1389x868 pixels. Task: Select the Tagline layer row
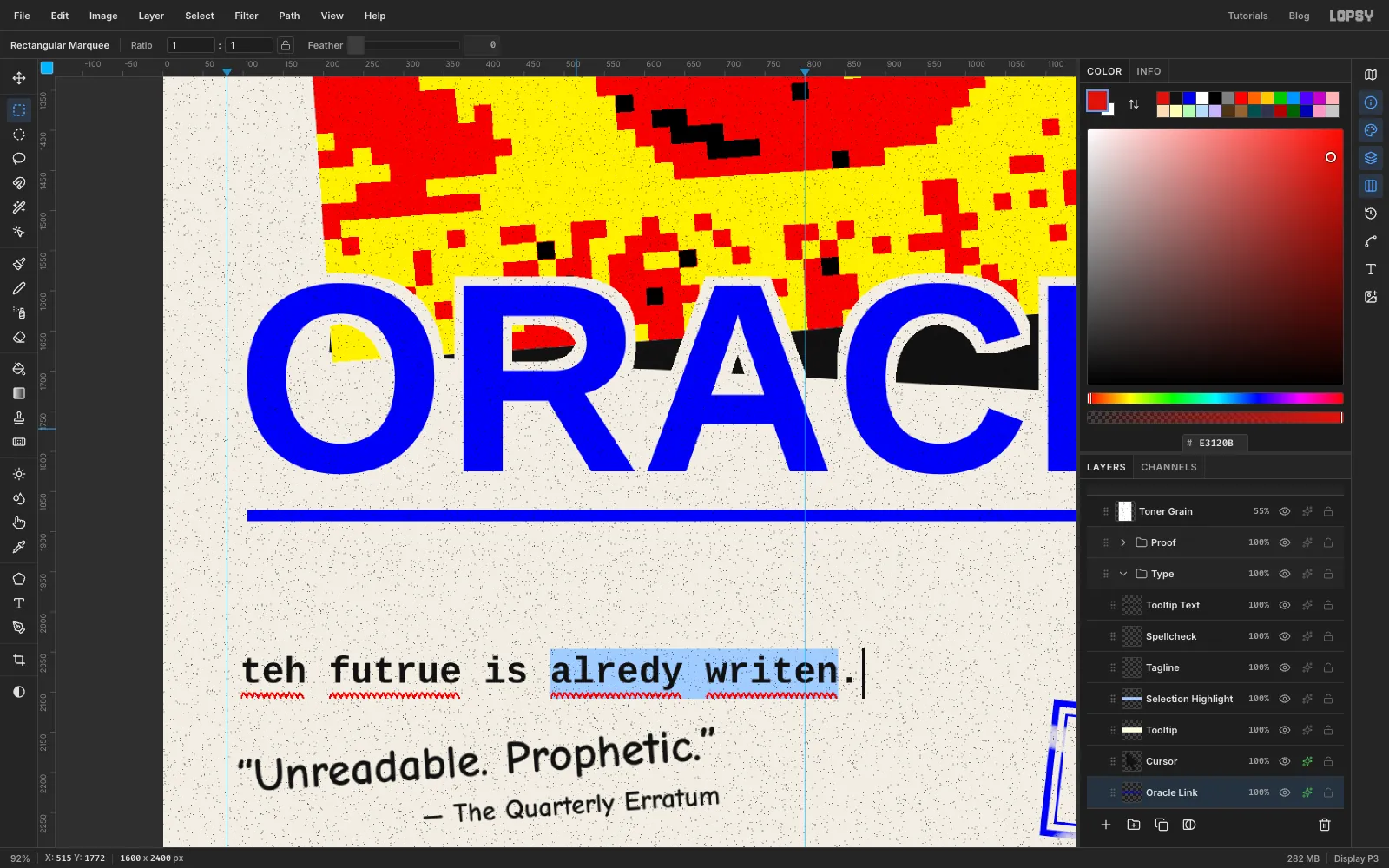(x=1215, y=667)
